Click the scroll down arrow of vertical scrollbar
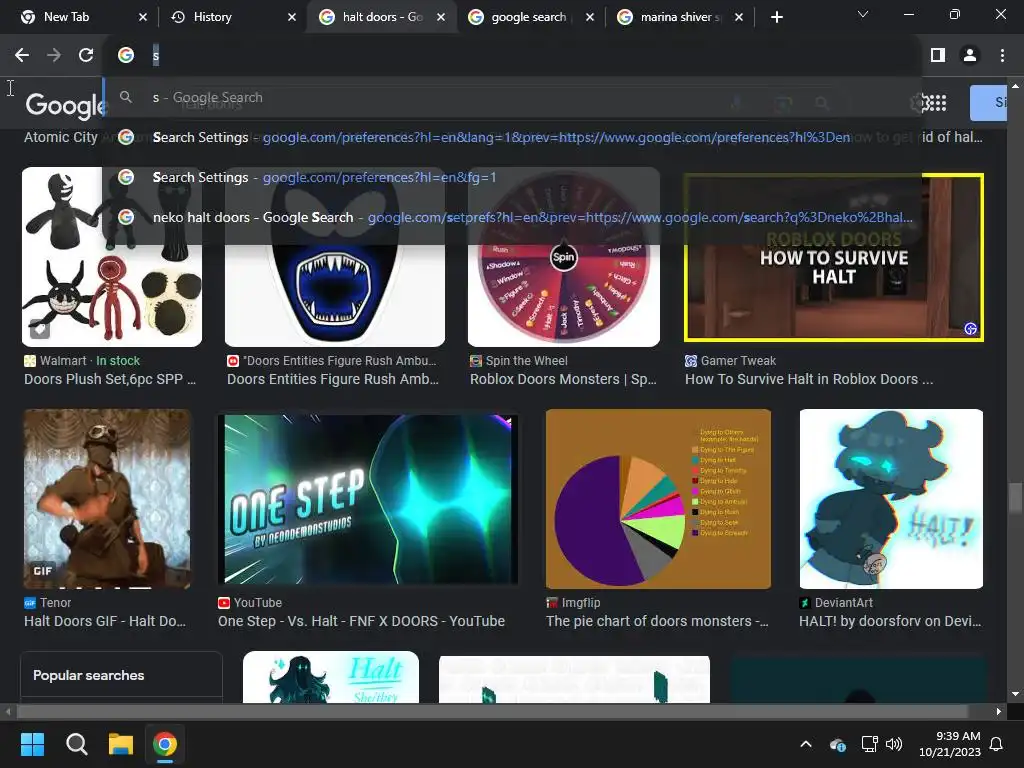This screenshot has width=1024, height=768. click(x=1014, y=694)
